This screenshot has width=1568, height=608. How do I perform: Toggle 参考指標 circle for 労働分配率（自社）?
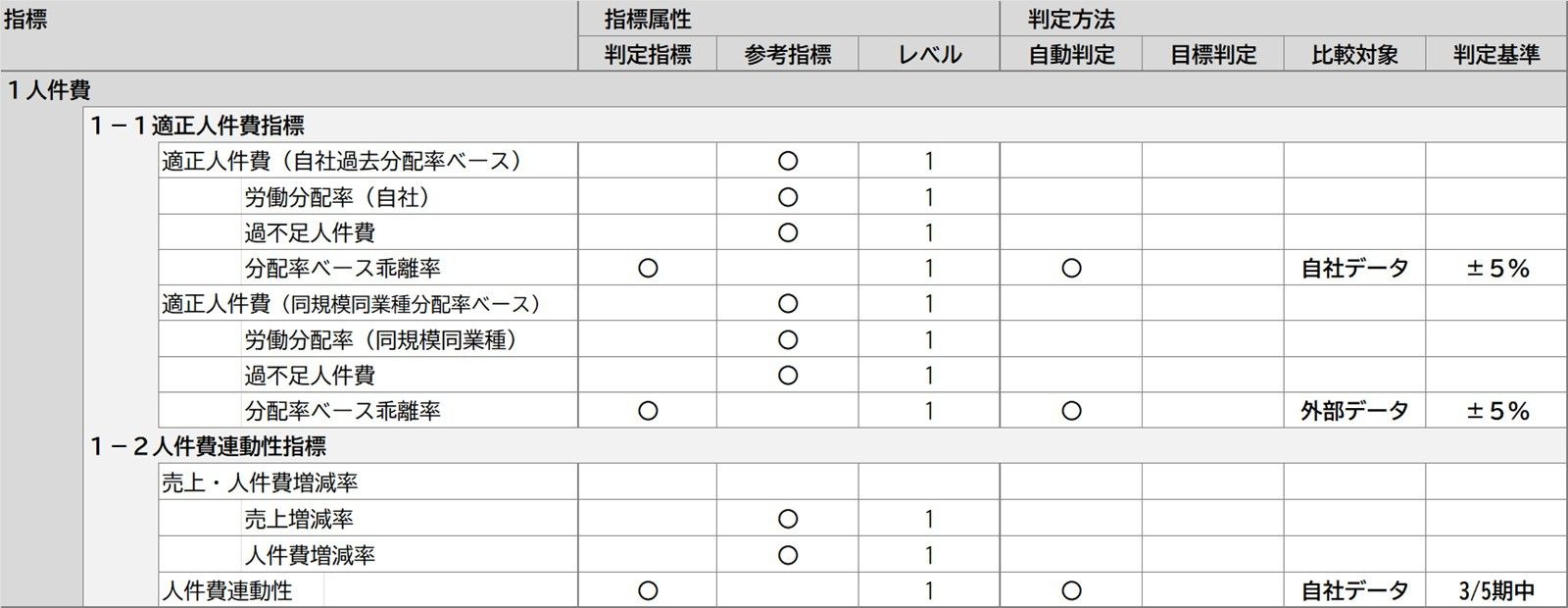pos(787,197)
